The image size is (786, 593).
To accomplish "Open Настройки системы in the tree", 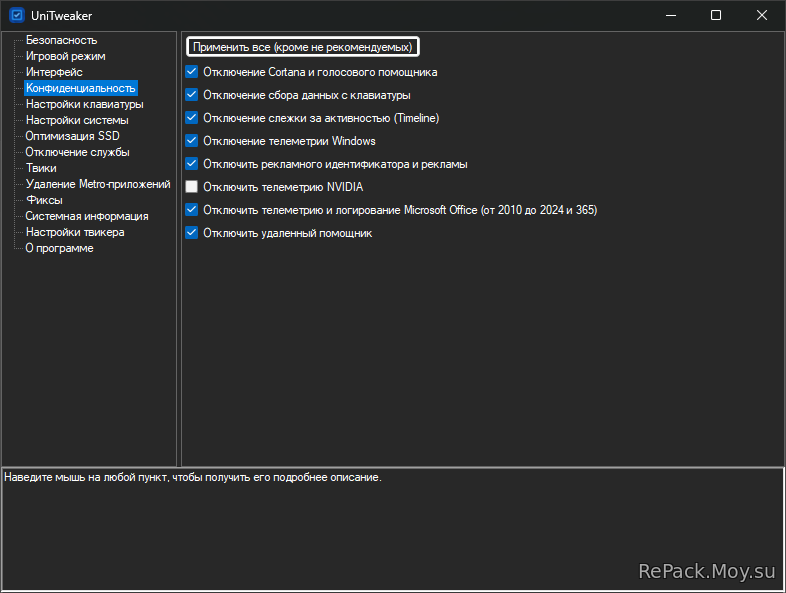I will pyautogui.click(x=77, y=120).
